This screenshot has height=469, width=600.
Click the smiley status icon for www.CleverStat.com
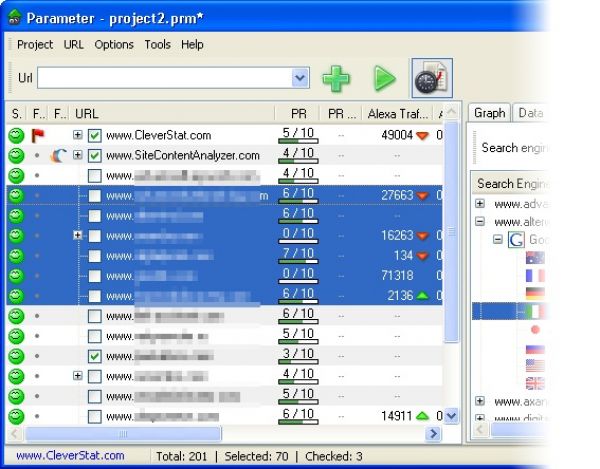[x=16, y=135]
